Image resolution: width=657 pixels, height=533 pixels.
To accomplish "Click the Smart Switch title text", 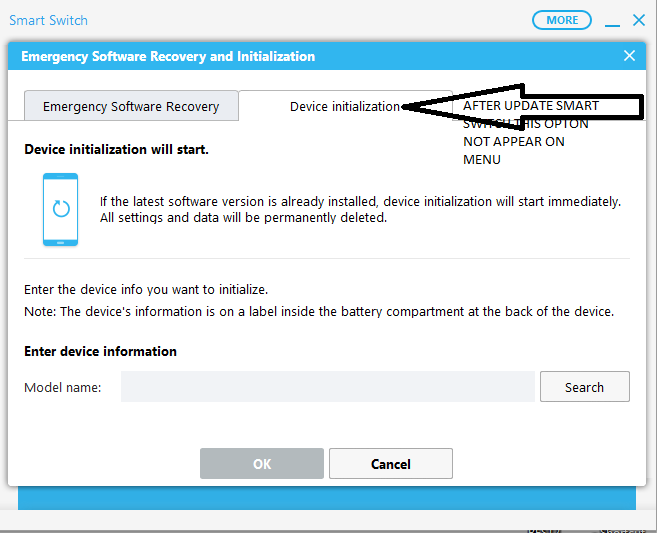I will point(49,20).
